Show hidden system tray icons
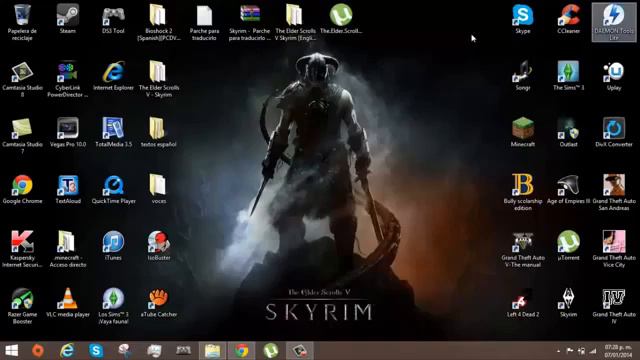This screenshot has height=360, width=640. point(558,351)
